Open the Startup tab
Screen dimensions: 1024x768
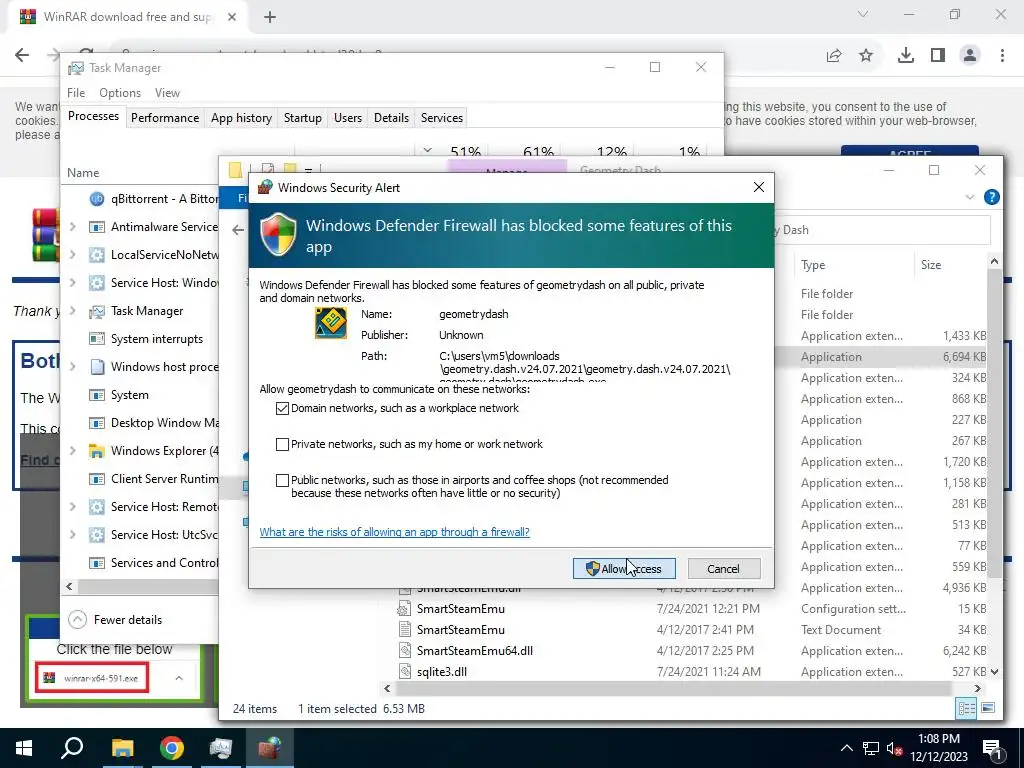coord(302,118)
